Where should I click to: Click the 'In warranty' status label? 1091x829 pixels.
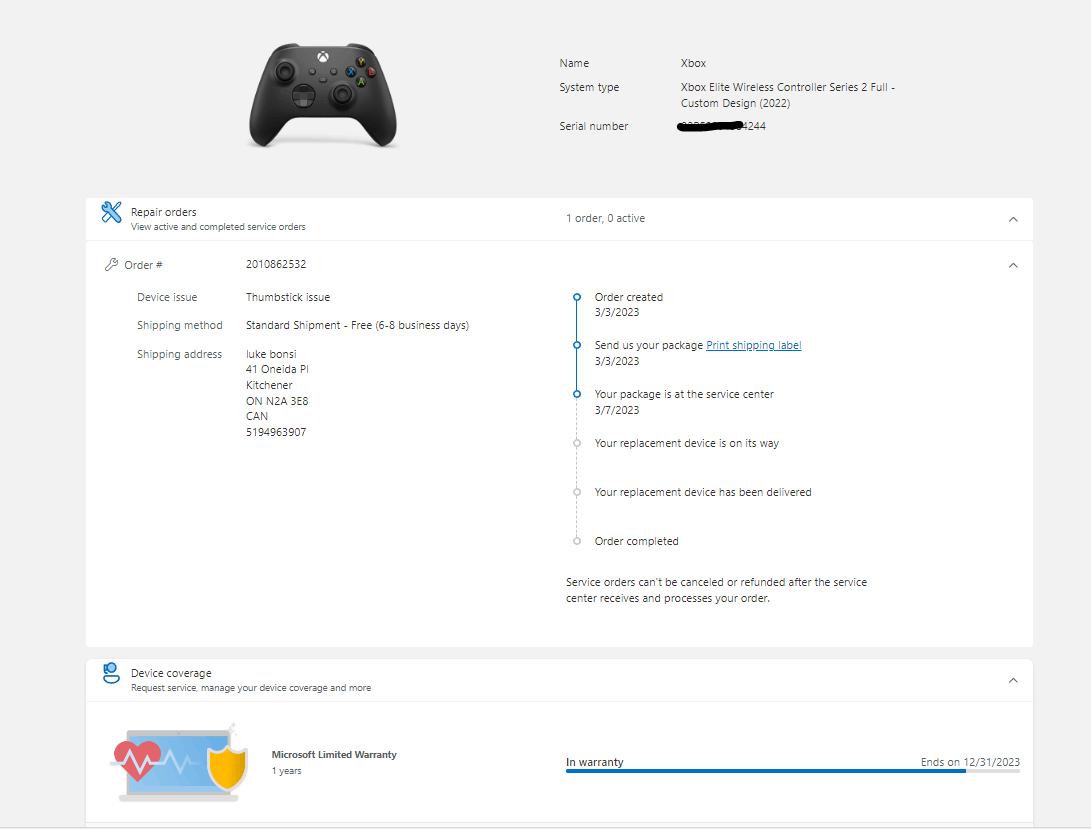coord(594,762)
